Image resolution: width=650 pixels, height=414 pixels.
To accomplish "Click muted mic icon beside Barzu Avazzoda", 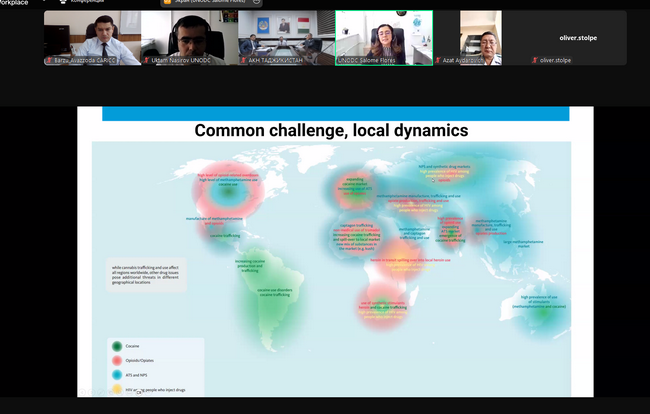I will click(x=49, y=61).
